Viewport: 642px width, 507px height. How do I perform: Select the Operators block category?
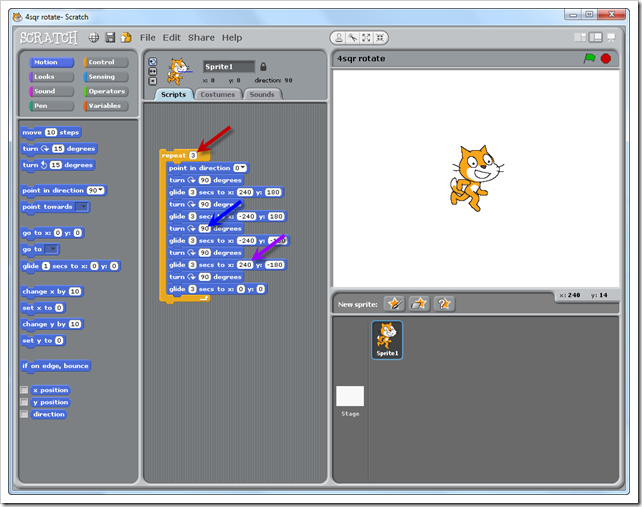[x=106, y=91]
